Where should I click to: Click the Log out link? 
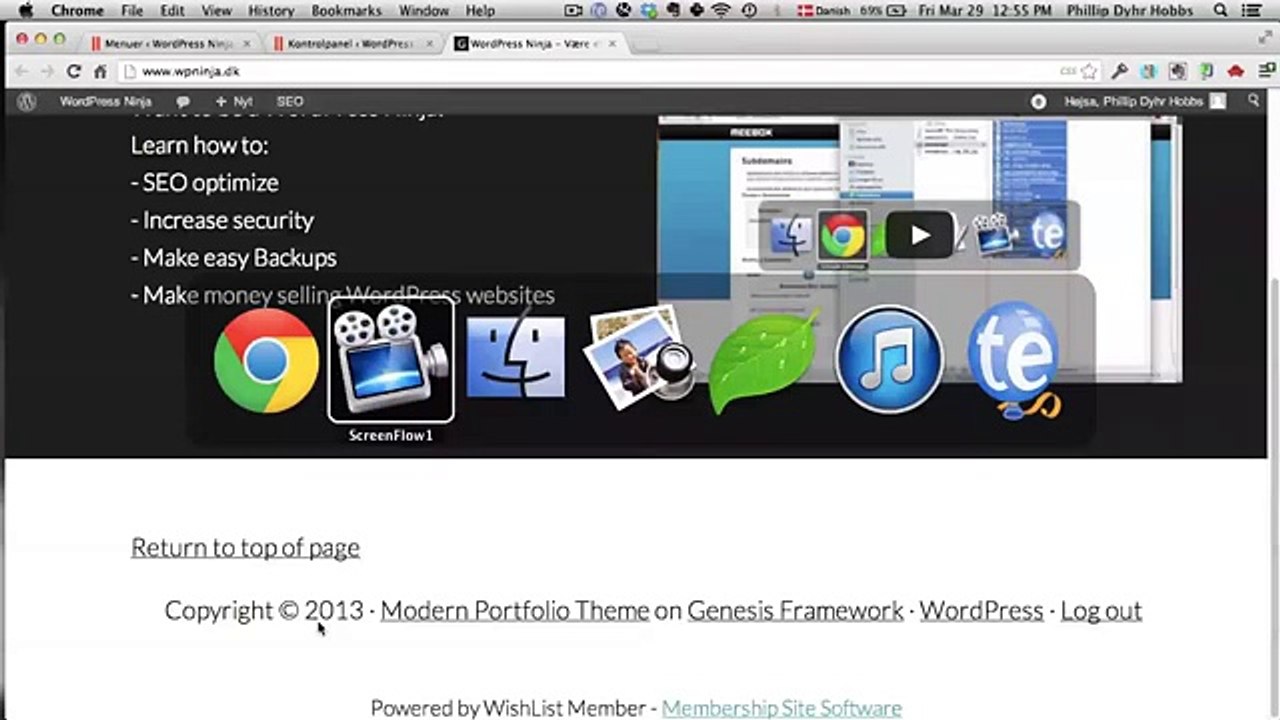coord(1101,610)
